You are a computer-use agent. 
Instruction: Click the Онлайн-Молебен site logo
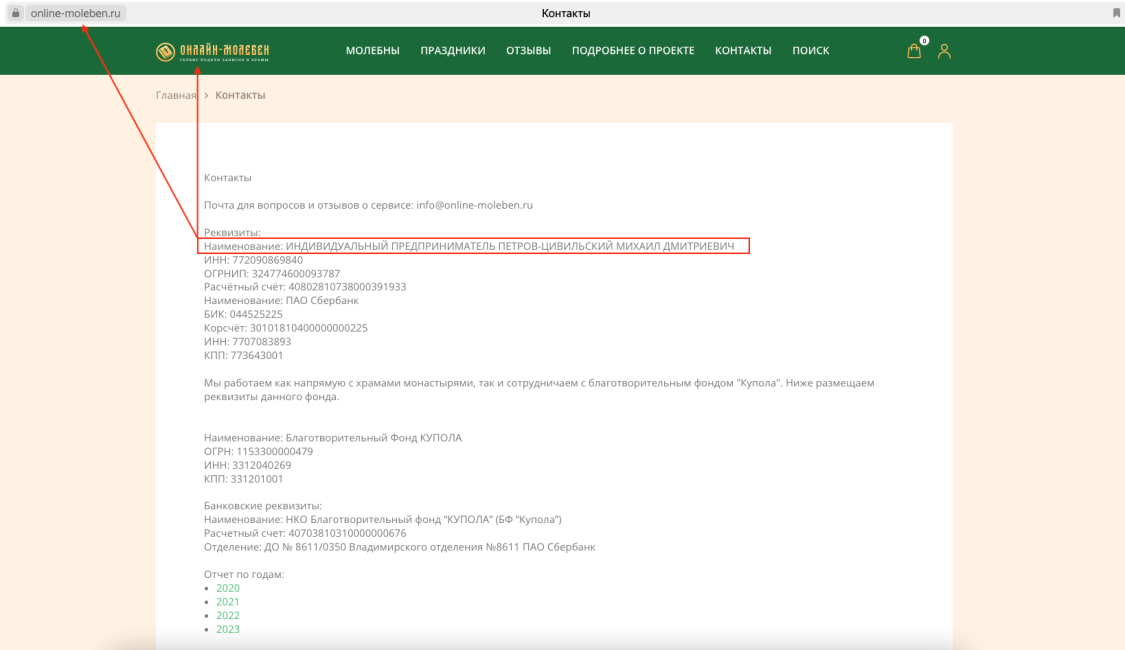(x=212, y=51)
